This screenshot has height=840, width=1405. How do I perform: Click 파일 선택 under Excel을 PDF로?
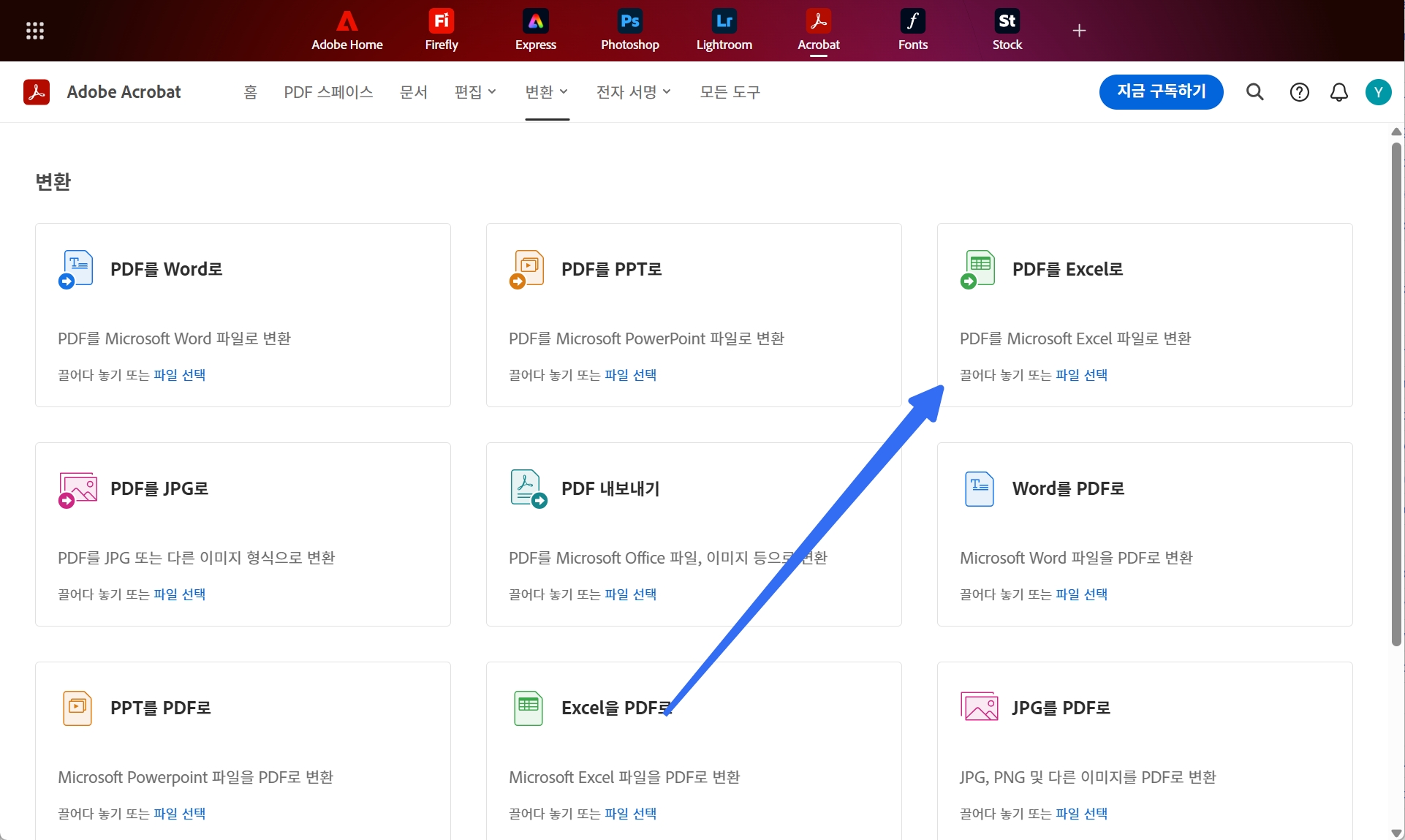[x=631, y=814]
